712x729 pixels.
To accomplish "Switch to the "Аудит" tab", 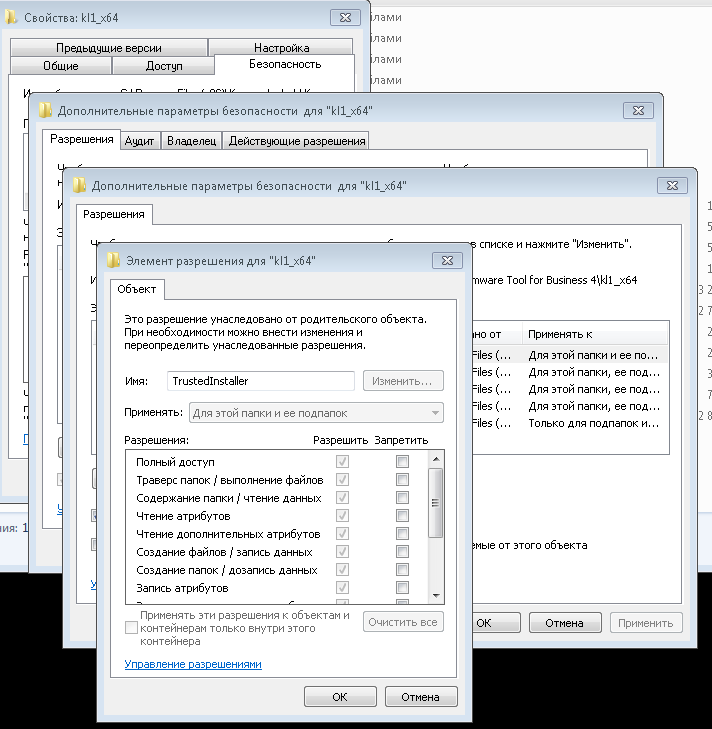I will (139, 141).
